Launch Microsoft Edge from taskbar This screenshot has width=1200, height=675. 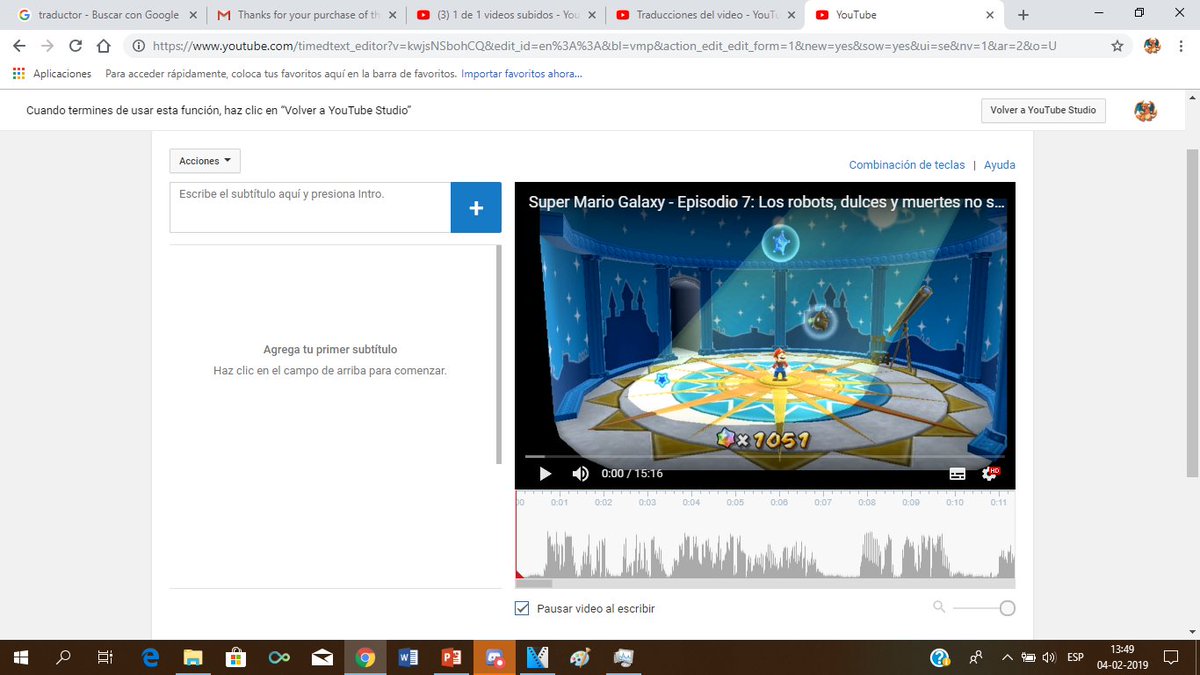[x=150, y=657]
